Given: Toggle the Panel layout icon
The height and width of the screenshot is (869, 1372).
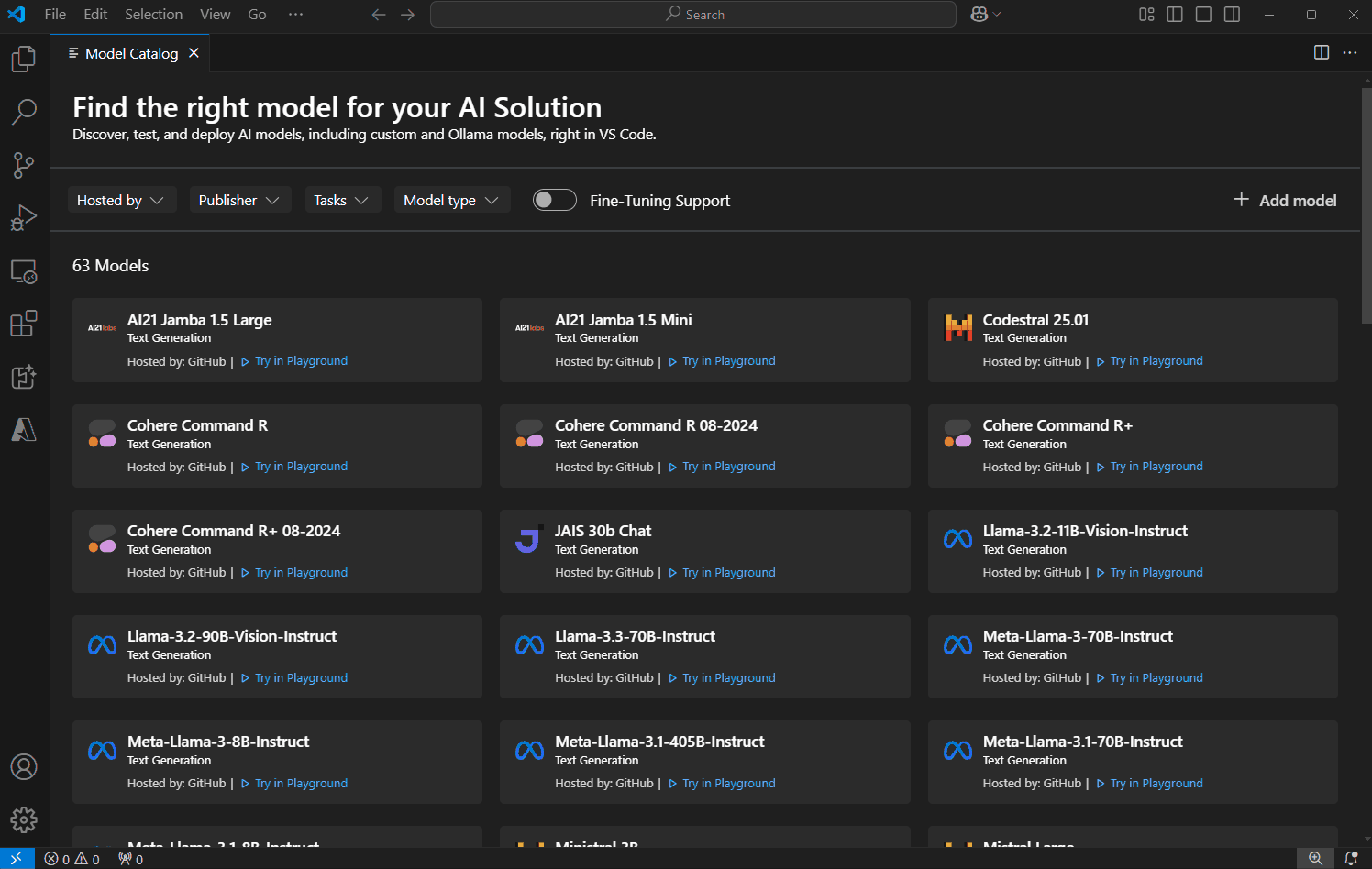Looking at the screenshot, I should [x=1203, y=15].
